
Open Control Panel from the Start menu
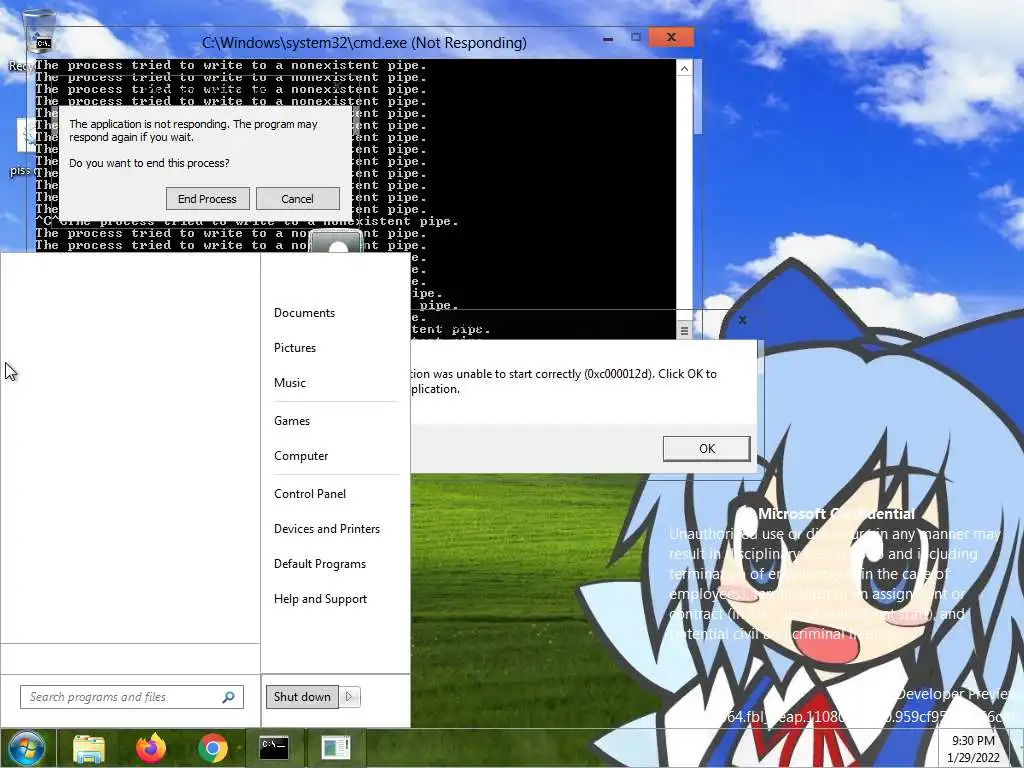coord(310,494)
